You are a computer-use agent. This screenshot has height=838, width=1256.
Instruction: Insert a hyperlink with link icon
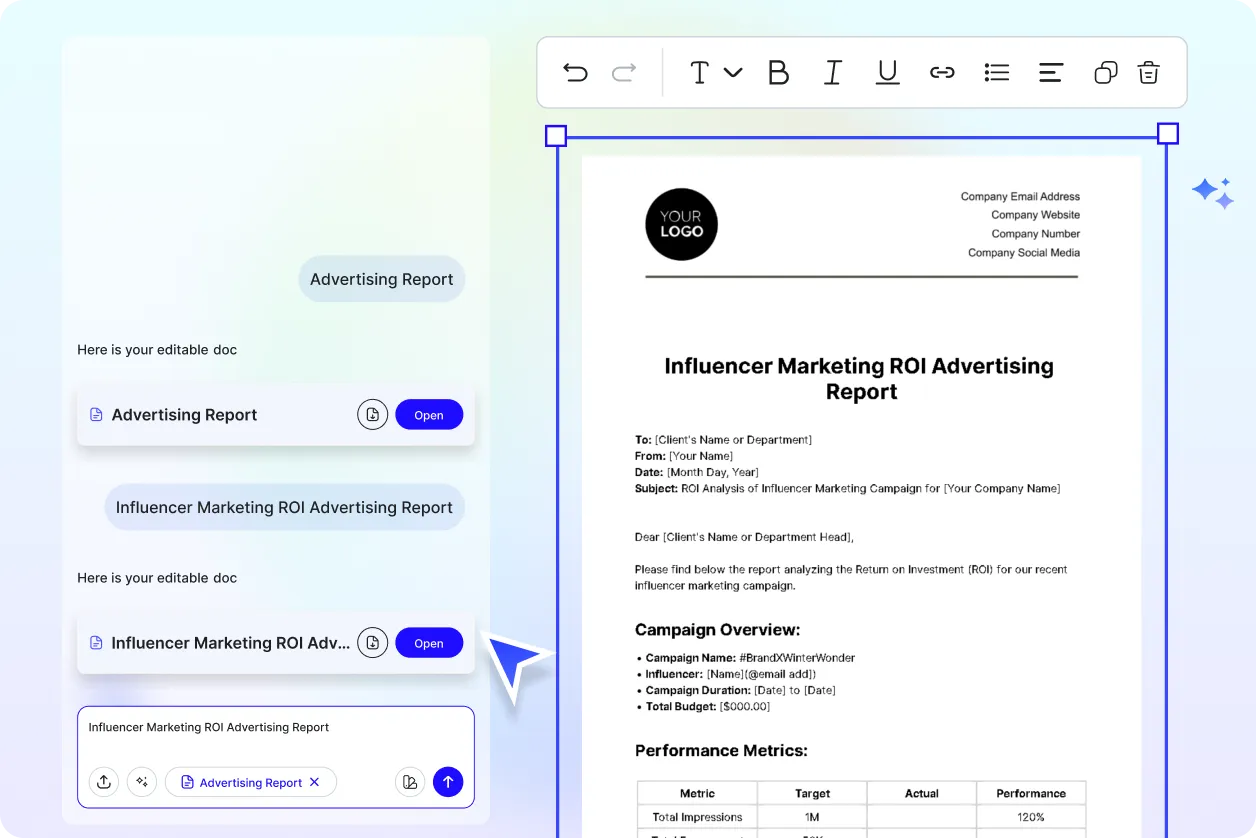[942, 72]
